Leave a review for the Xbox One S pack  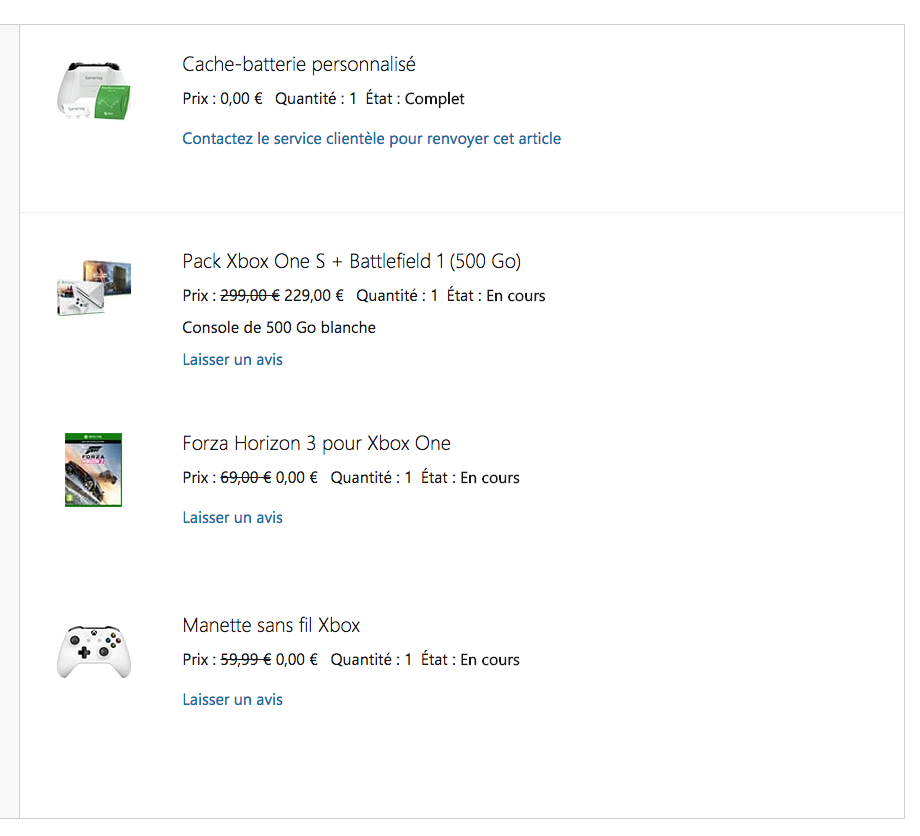click(232, 359)
